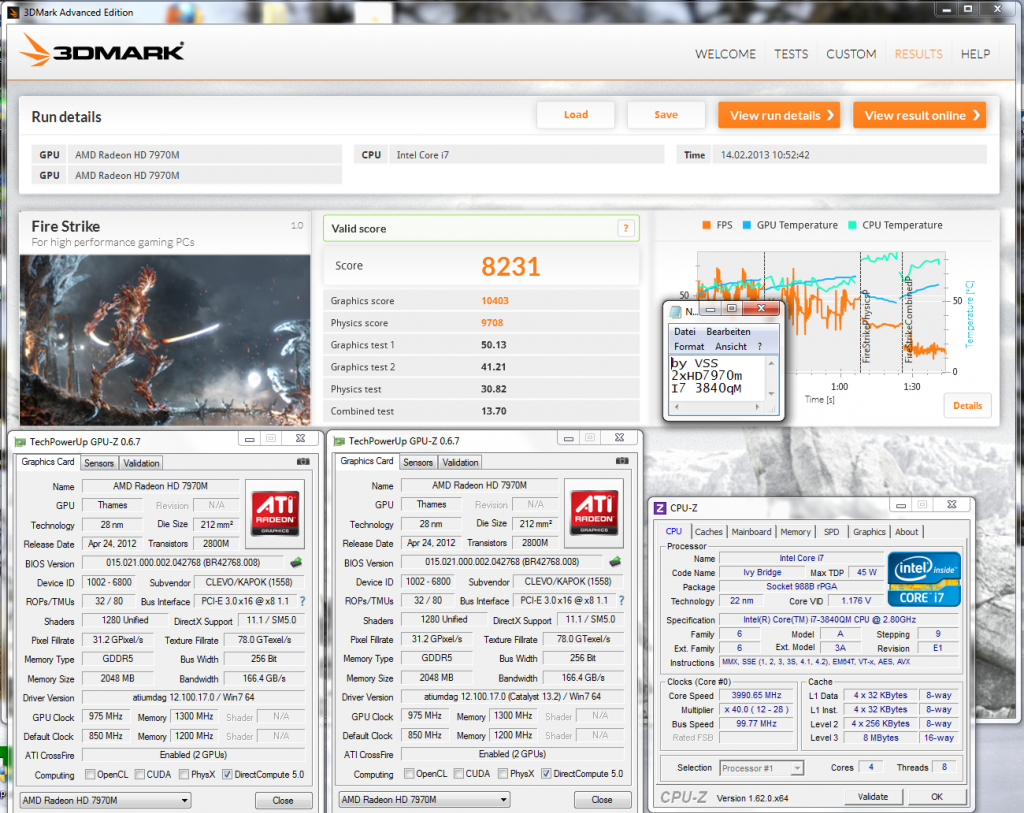The width and height of the screenshot is (1024, 813).
Task: Toggle PhysX checkbox in right GPU-Z
Action: pos(503,774)
